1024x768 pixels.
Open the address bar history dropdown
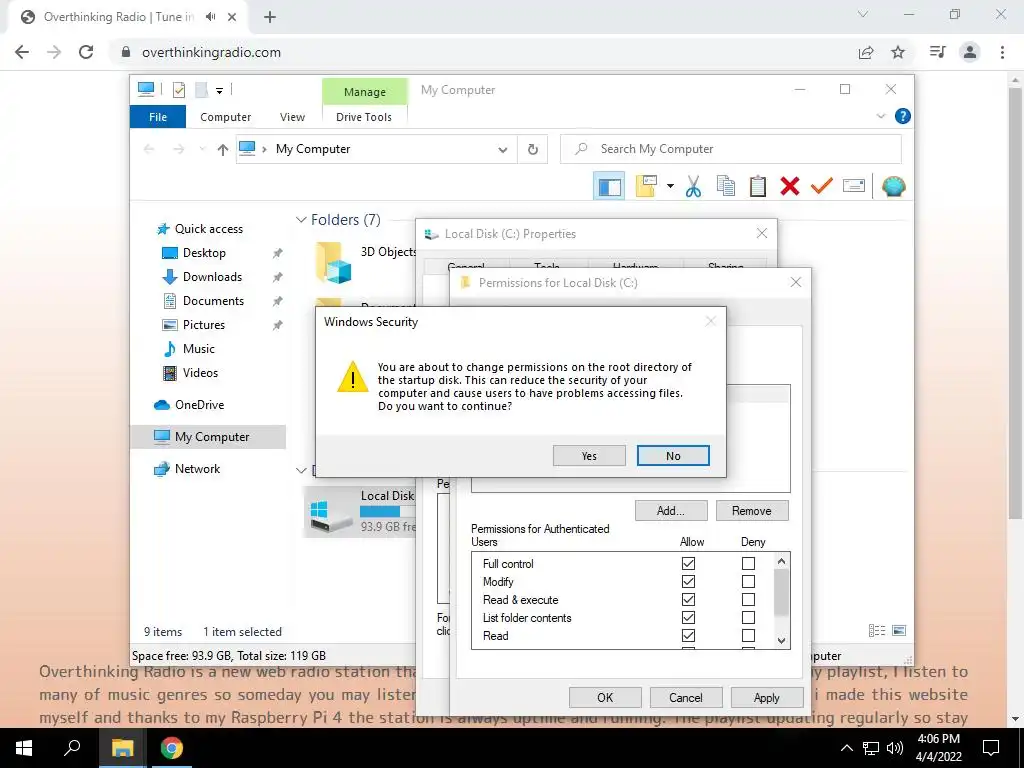(502, 150)
